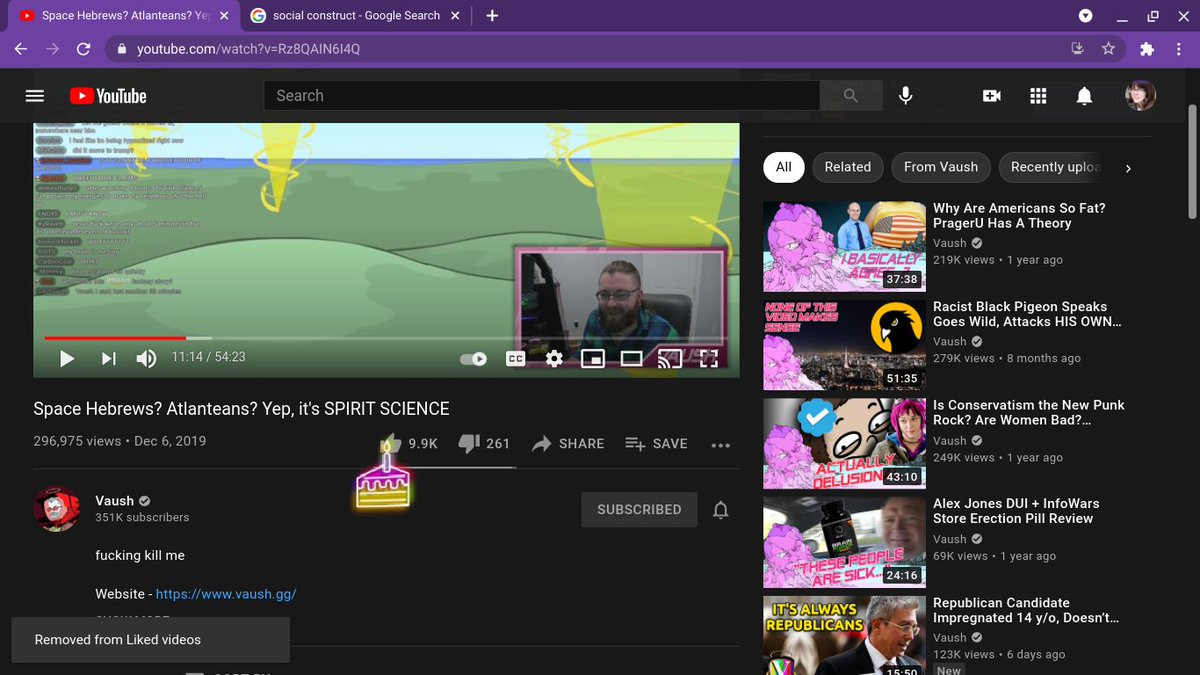Enable miniplayer mode

coord(593,358)
